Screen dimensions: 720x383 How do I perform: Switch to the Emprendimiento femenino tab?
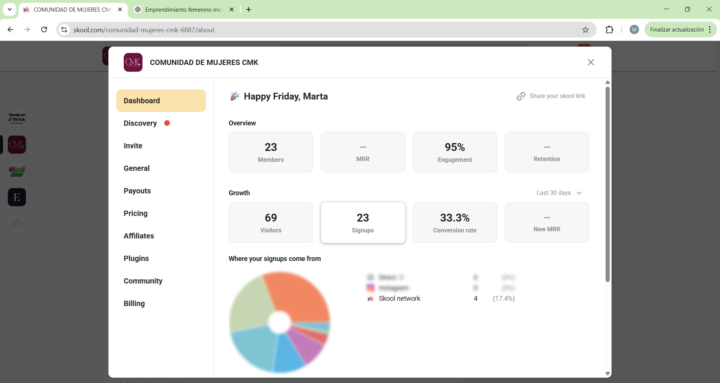click(x=183, y=10)
